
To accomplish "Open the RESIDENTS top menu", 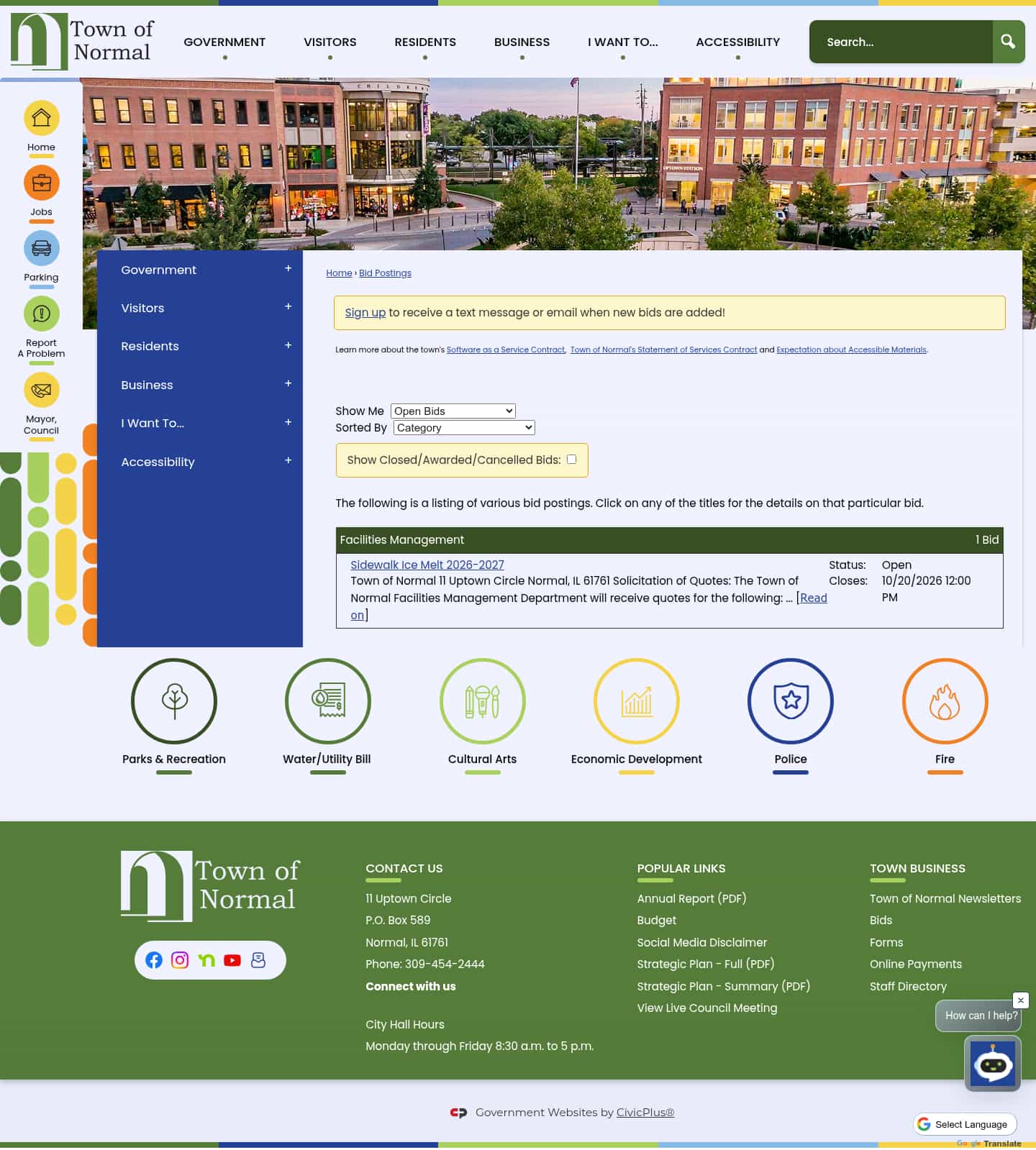I will (x=425, y=42).
